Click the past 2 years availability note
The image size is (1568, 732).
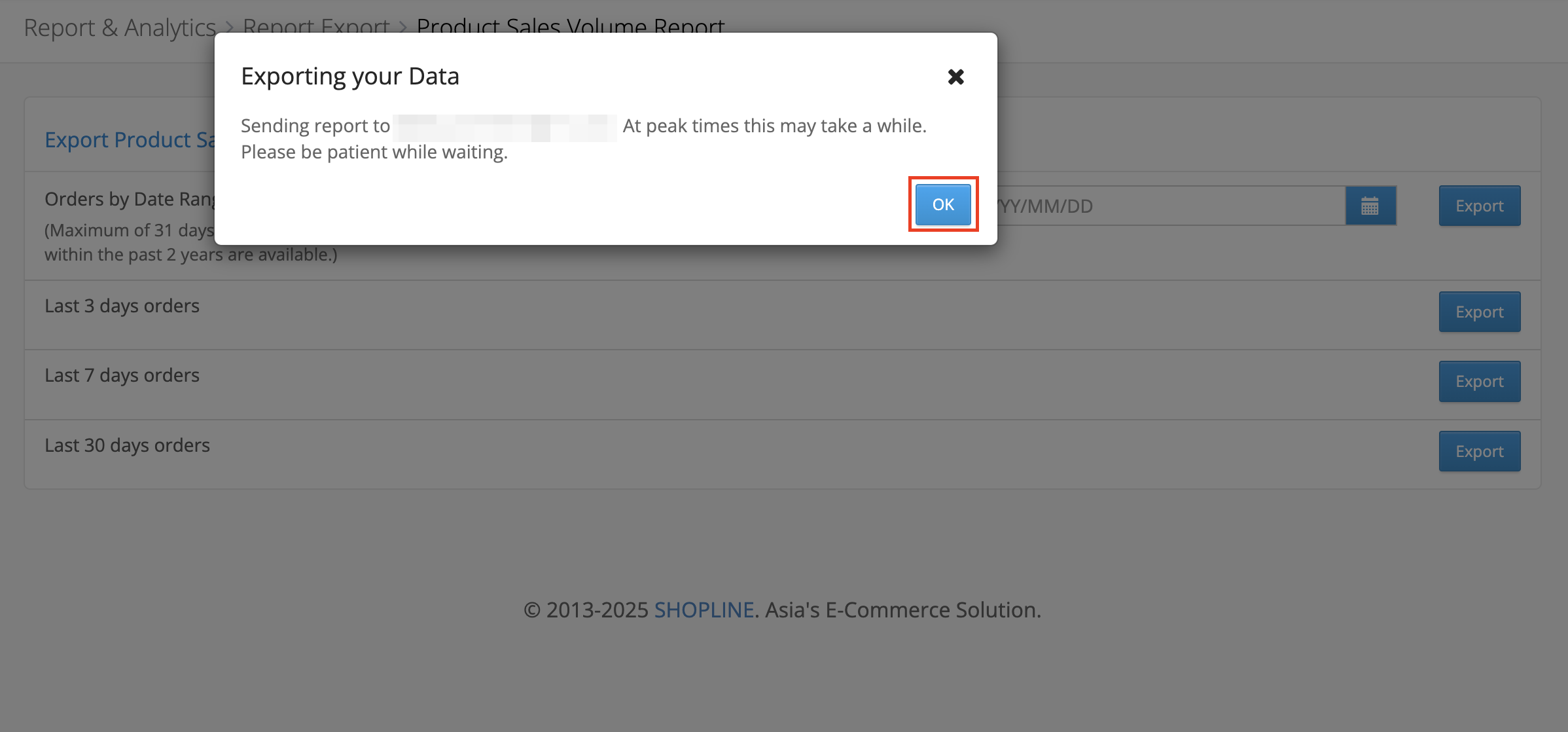point(190,255)
